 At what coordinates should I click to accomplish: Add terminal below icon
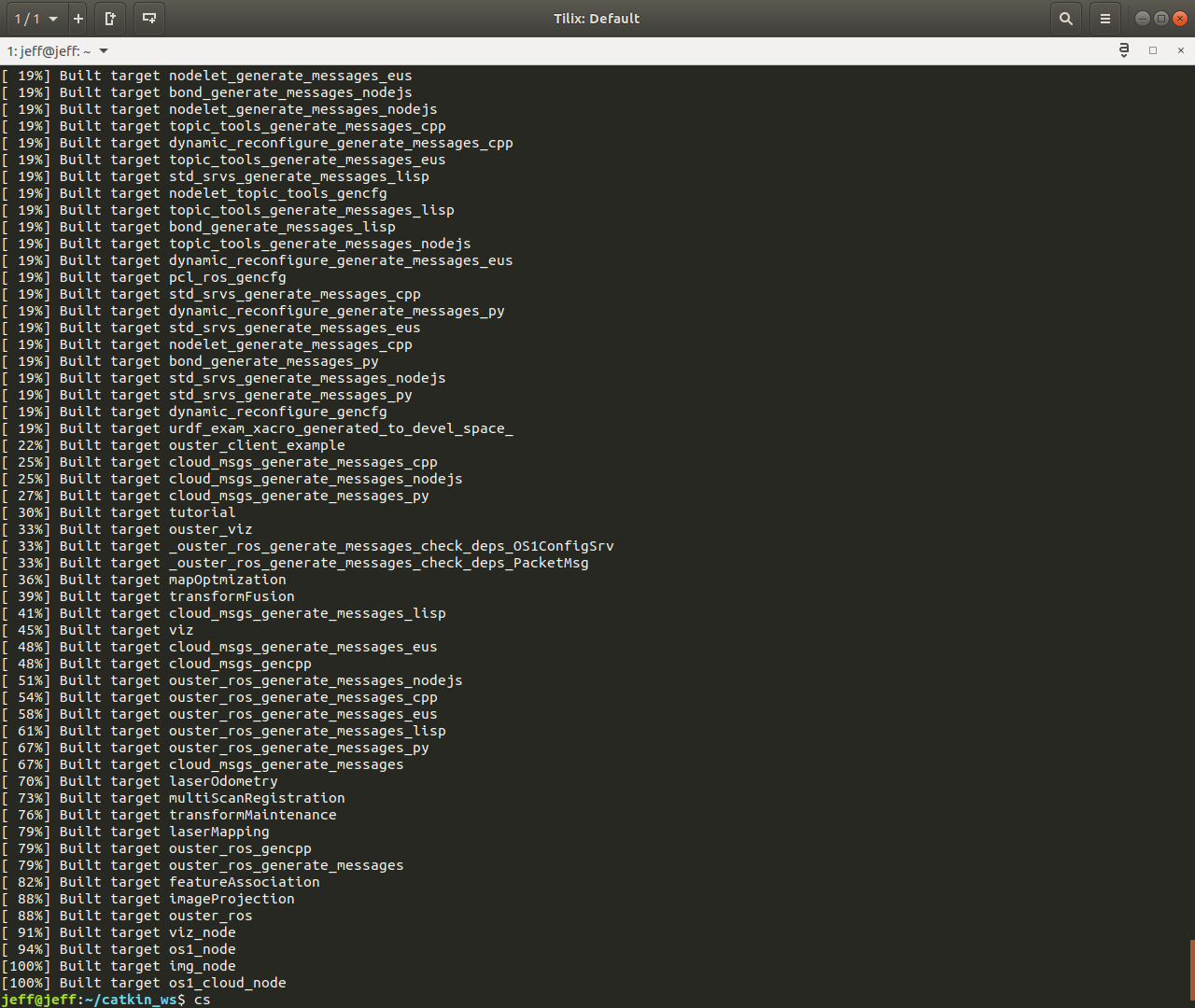coord(148,19)
